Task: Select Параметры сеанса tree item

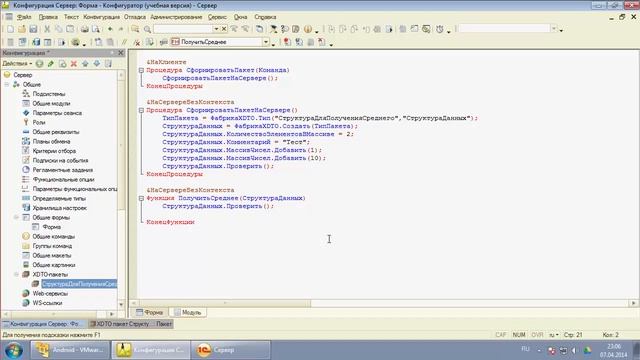Action: (x=57, y=113)
